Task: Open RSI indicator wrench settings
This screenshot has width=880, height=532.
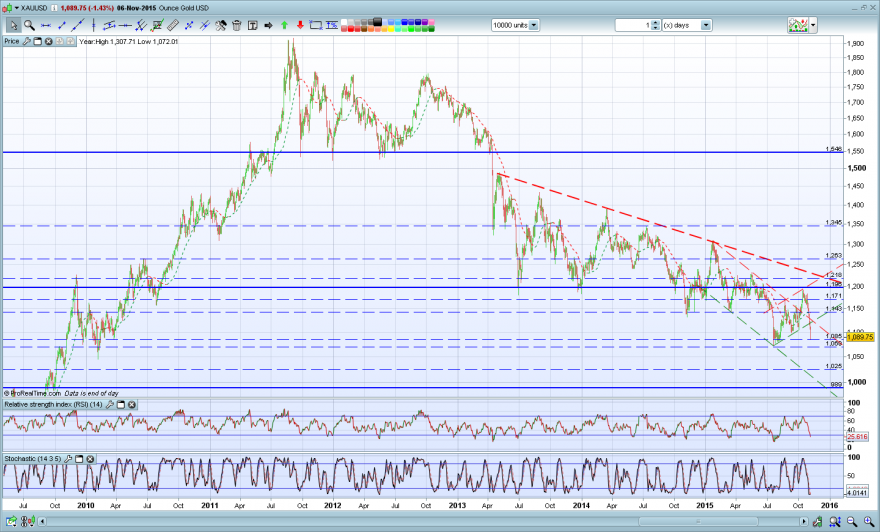Action: click(x=110, y=405)
